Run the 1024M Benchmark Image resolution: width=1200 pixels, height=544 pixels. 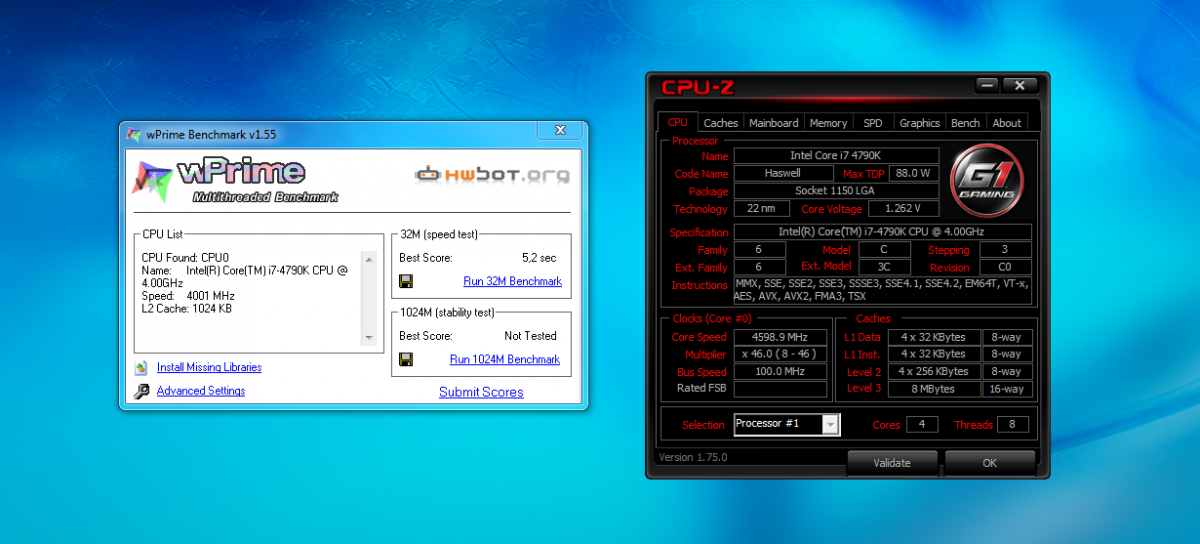click(505, 359)
